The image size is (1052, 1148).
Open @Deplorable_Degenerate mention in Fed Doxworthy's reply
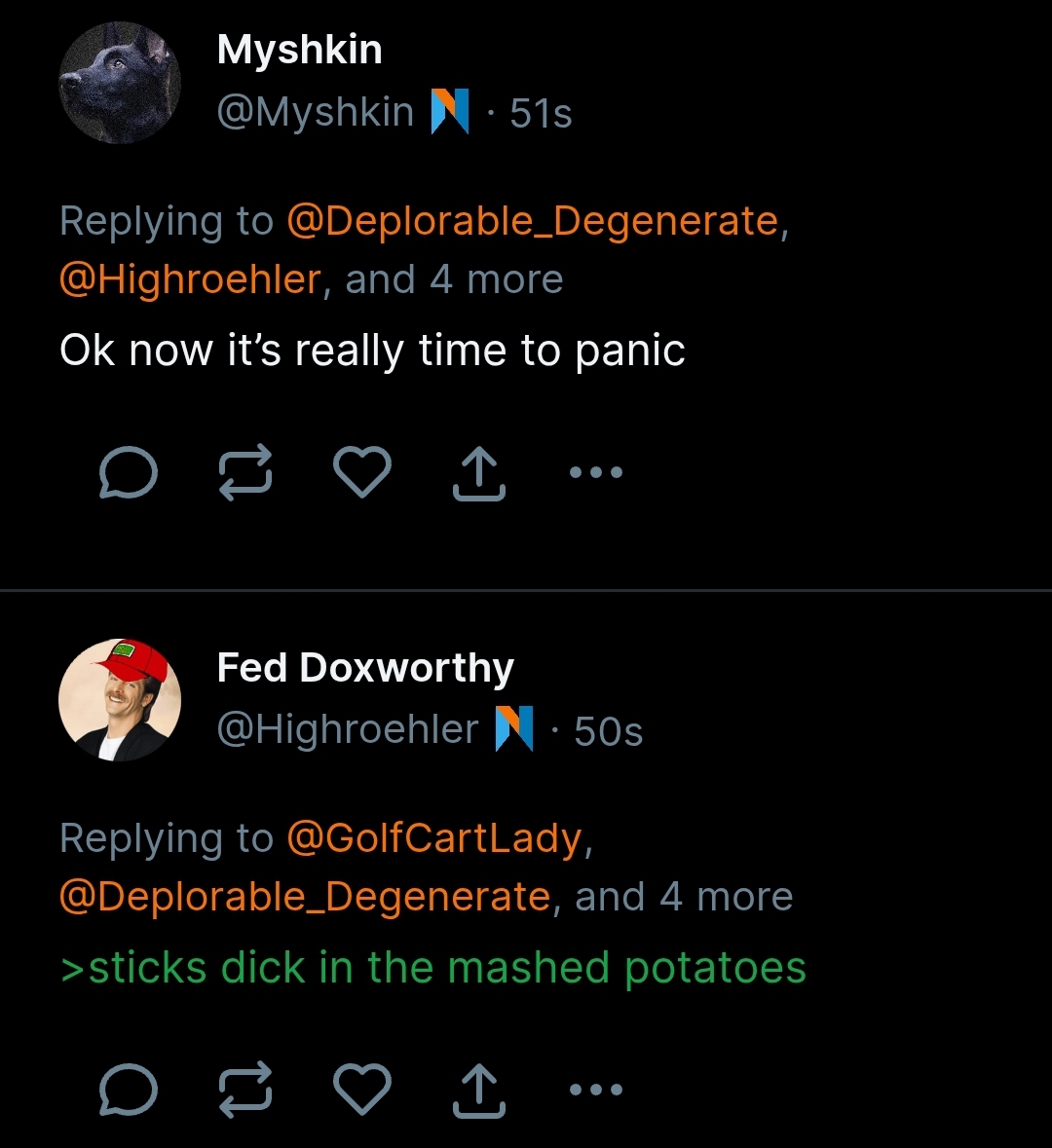click(305, 897)
